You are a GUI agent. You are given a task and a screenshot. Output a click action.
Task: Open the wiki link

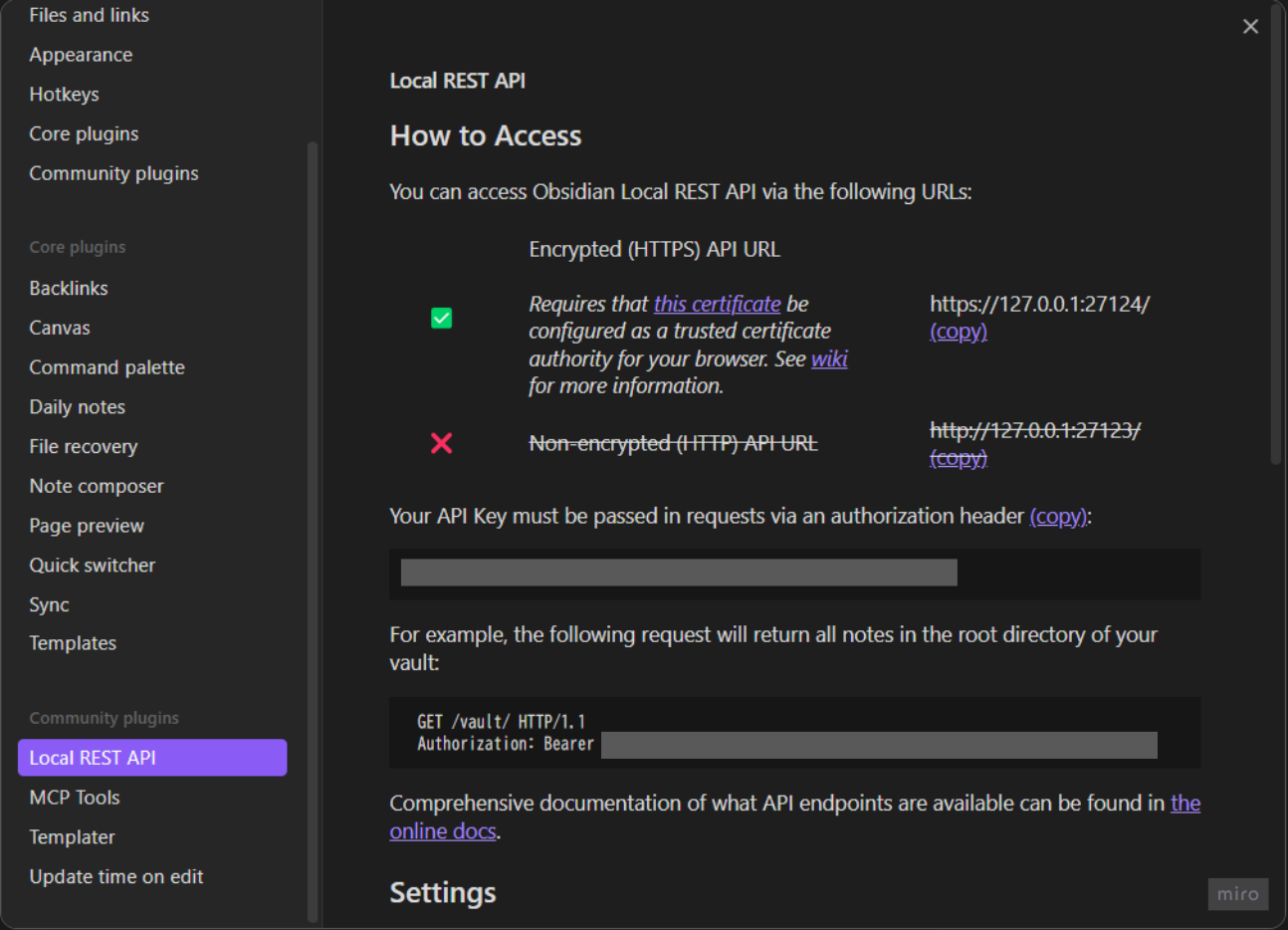tap(829, 358)
